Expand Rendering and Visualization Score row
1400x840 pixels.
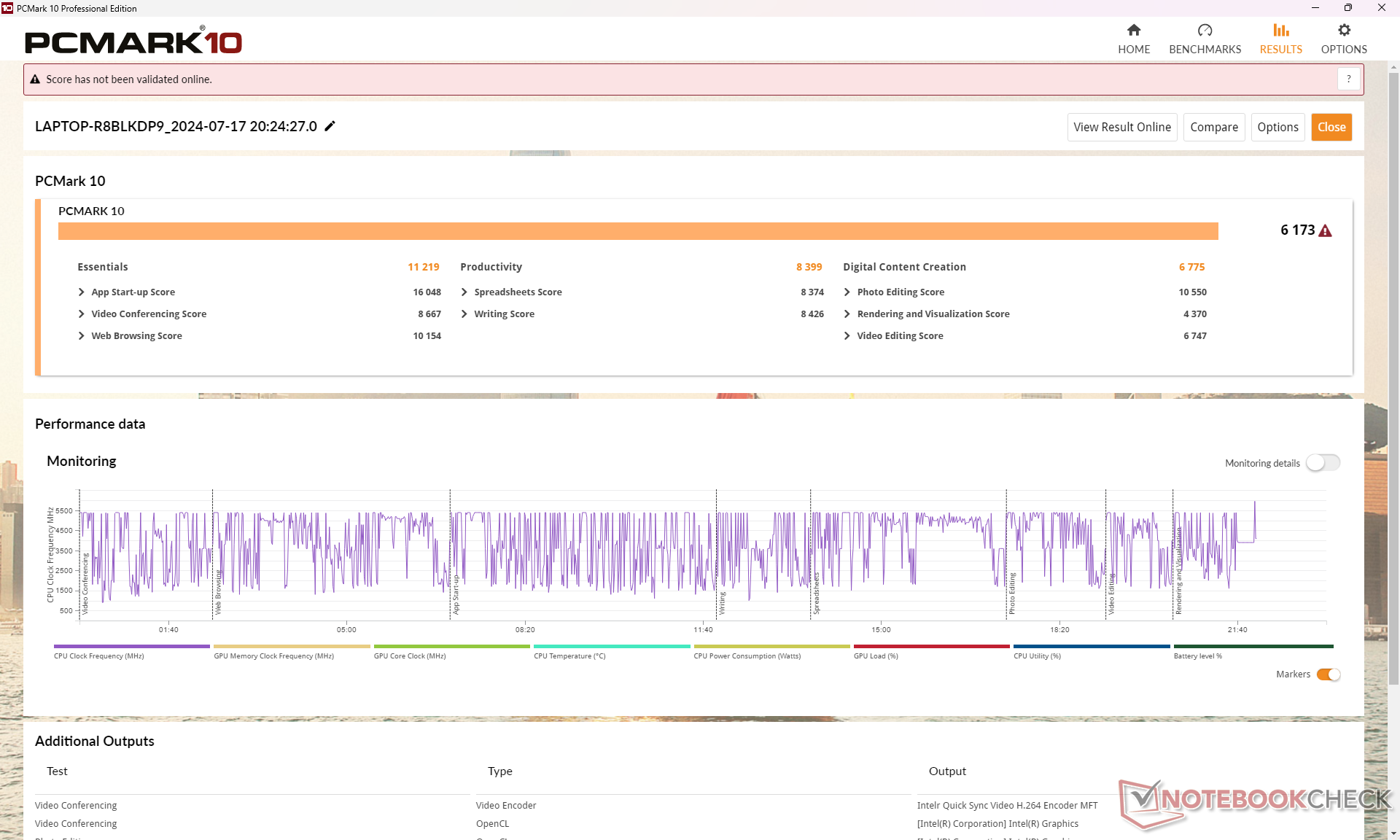click(x=847, y=314)
